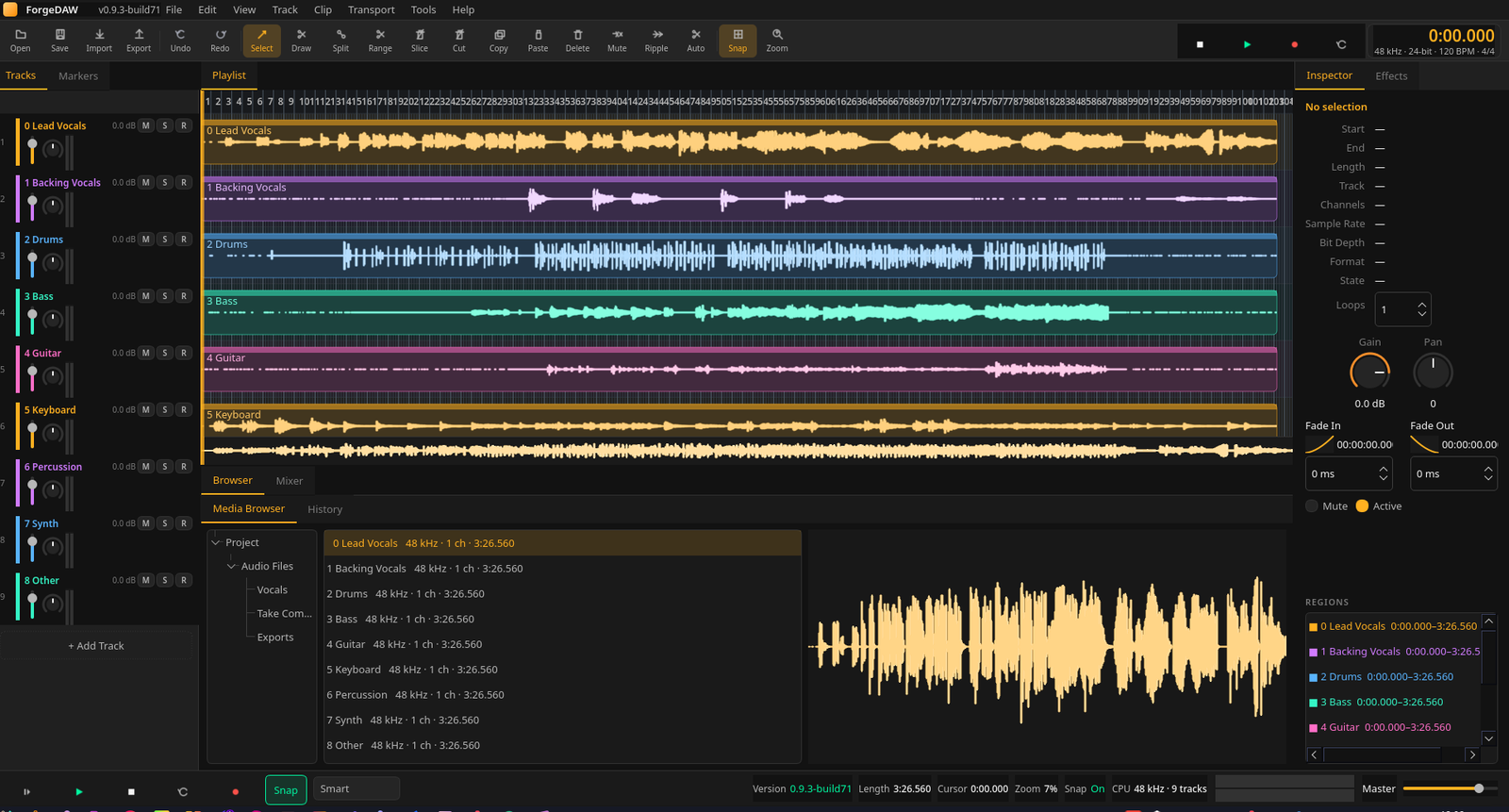Click the Redo toolbar icon

point(220,41)
